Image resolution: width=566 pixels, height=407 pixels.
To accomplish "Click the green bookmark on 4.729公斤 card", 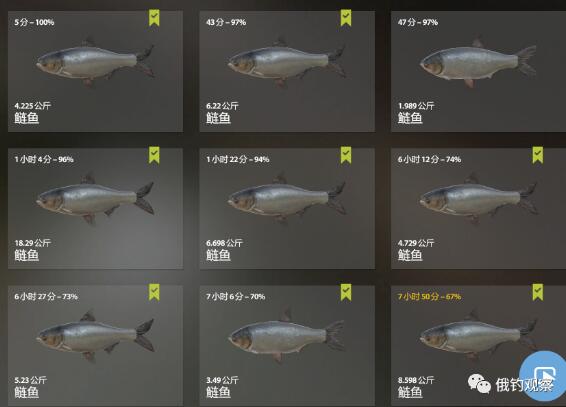I will [x=537, y=155].
